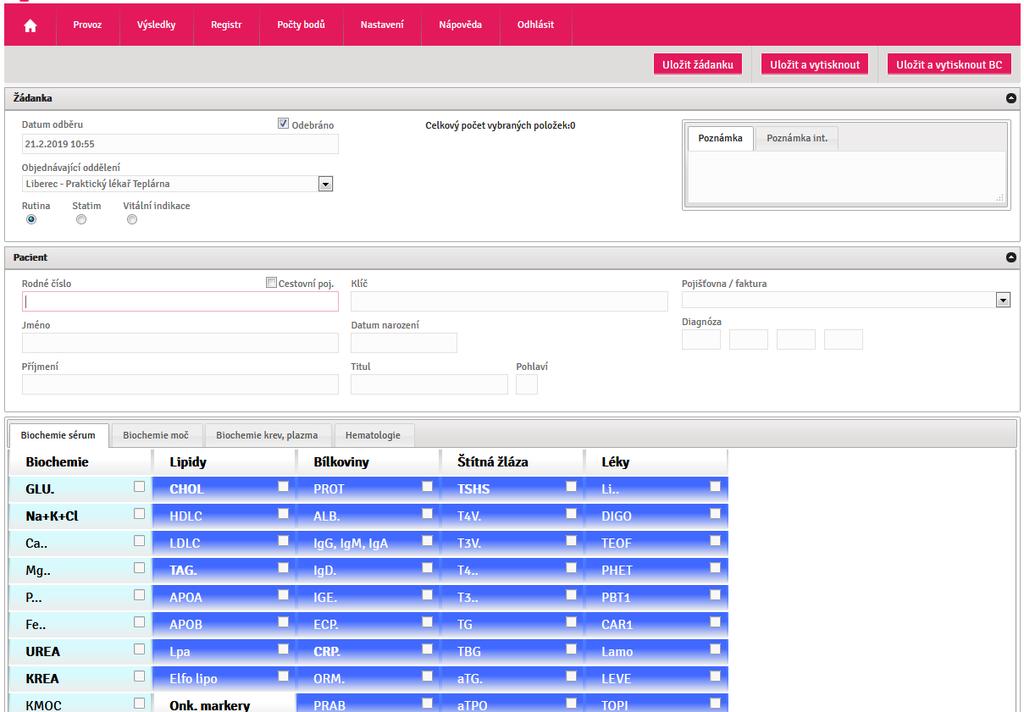
Task: Check the LDLC test checkbox
Action: [283, 541]
